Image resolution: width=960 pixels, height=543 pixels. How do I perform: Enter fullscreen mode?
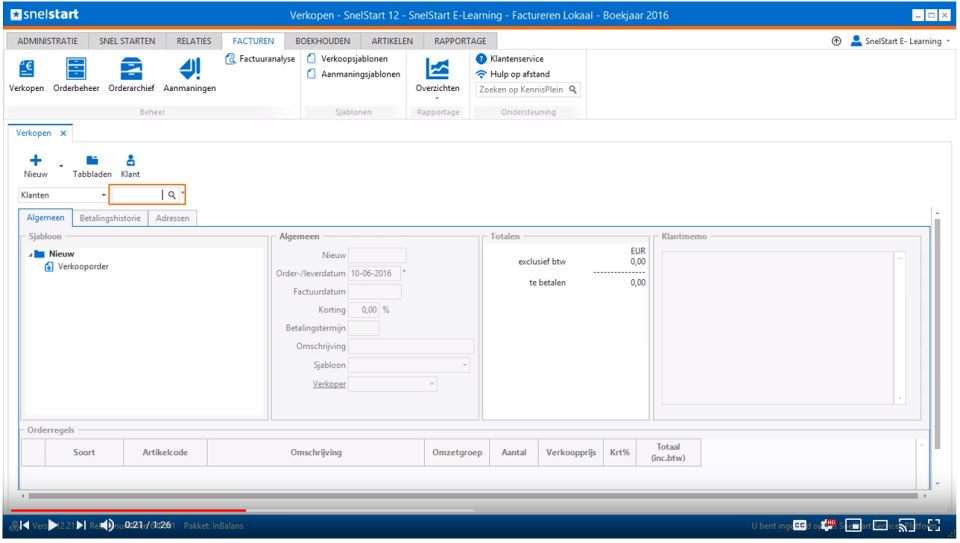coord(934,525)
